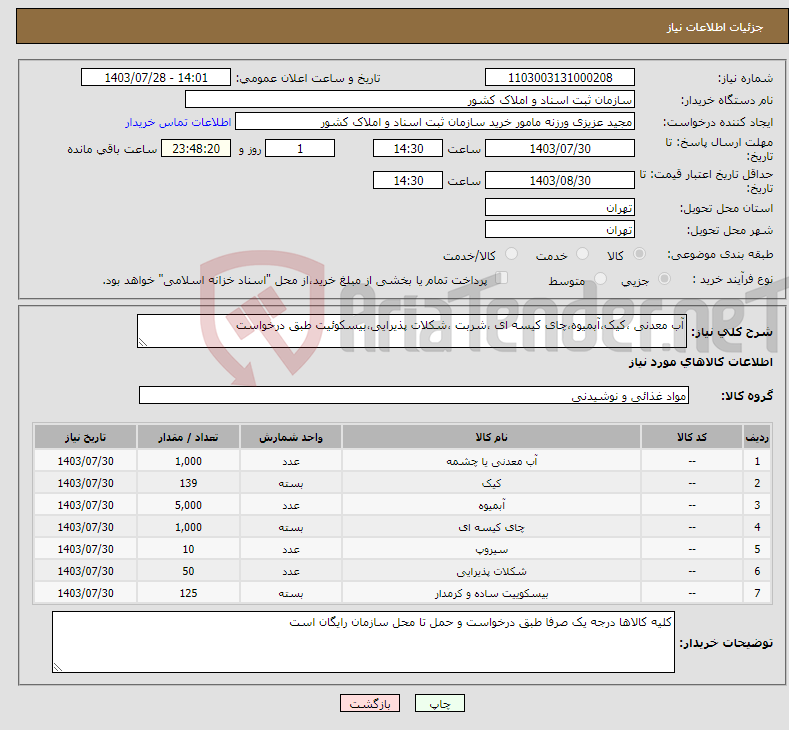Click the remaining time field 23:48:20
Viewport: 789px width, 730px height.
click(196, 148)
